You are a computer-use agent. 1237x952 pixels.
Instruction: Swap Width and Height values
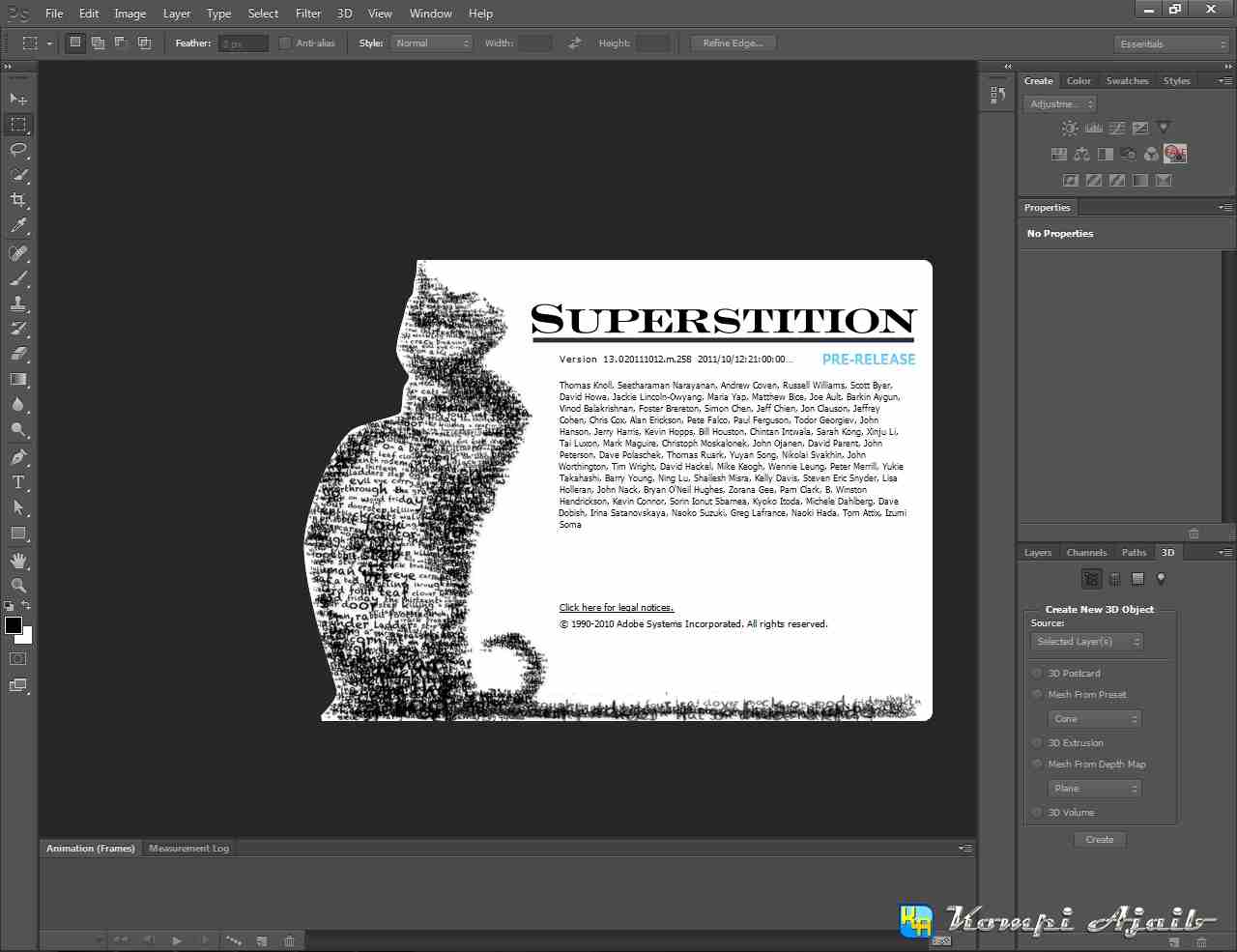[575, 43]
